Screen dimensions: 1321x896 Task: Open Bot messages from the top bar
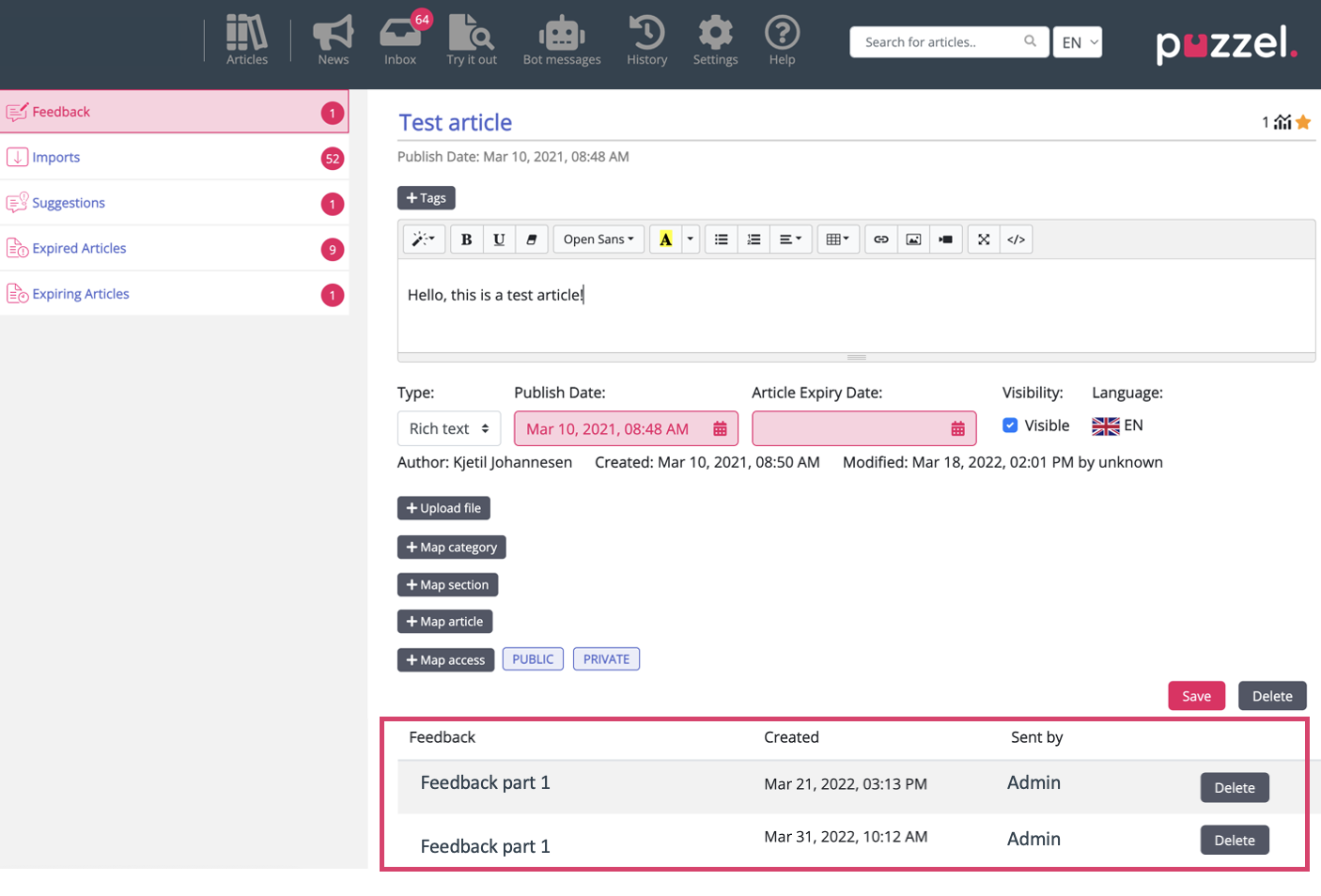click(x=561, y=40)
